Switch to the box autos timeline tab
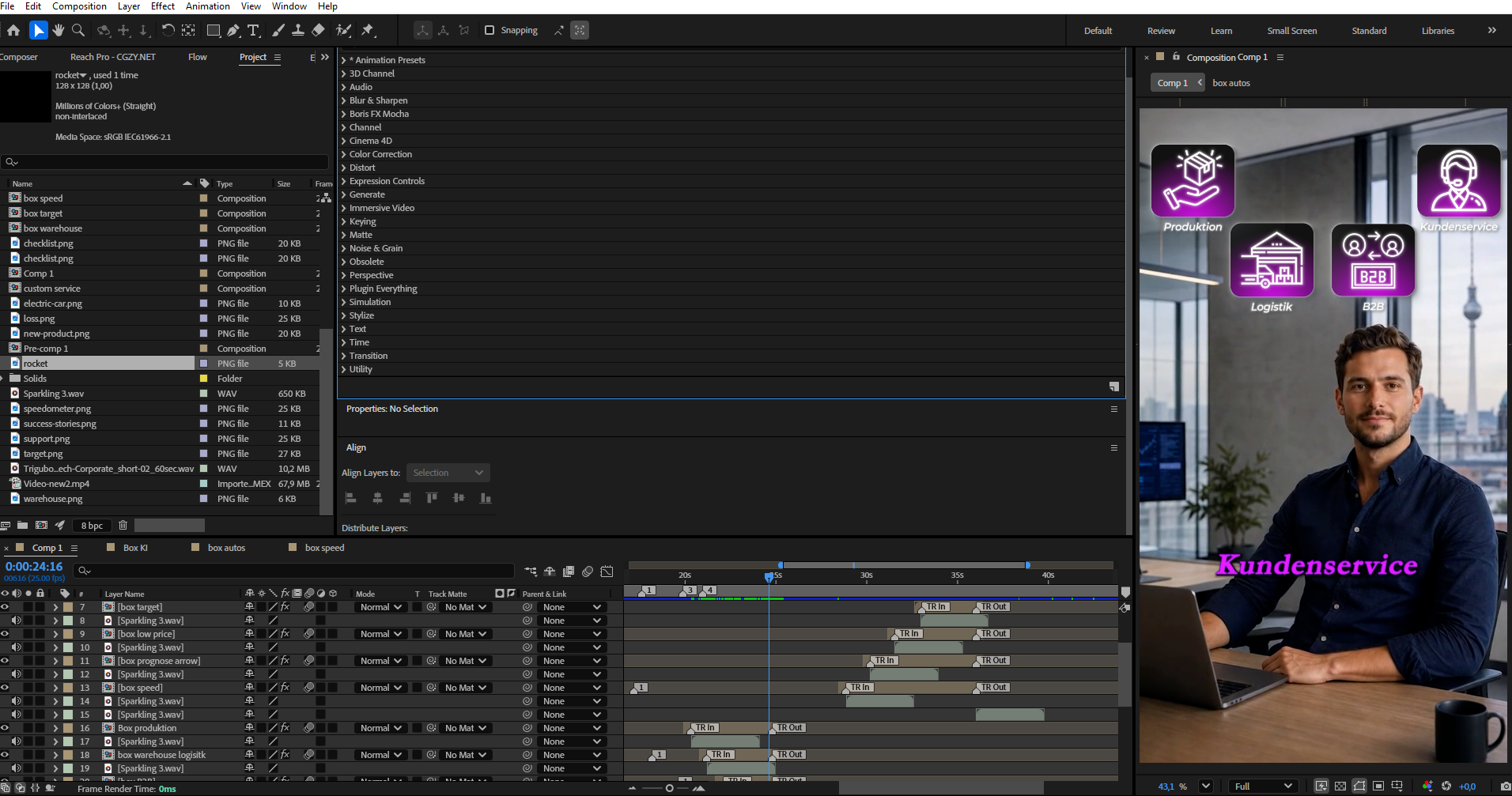Viewport: 1512px width, 796px height. 226,548
